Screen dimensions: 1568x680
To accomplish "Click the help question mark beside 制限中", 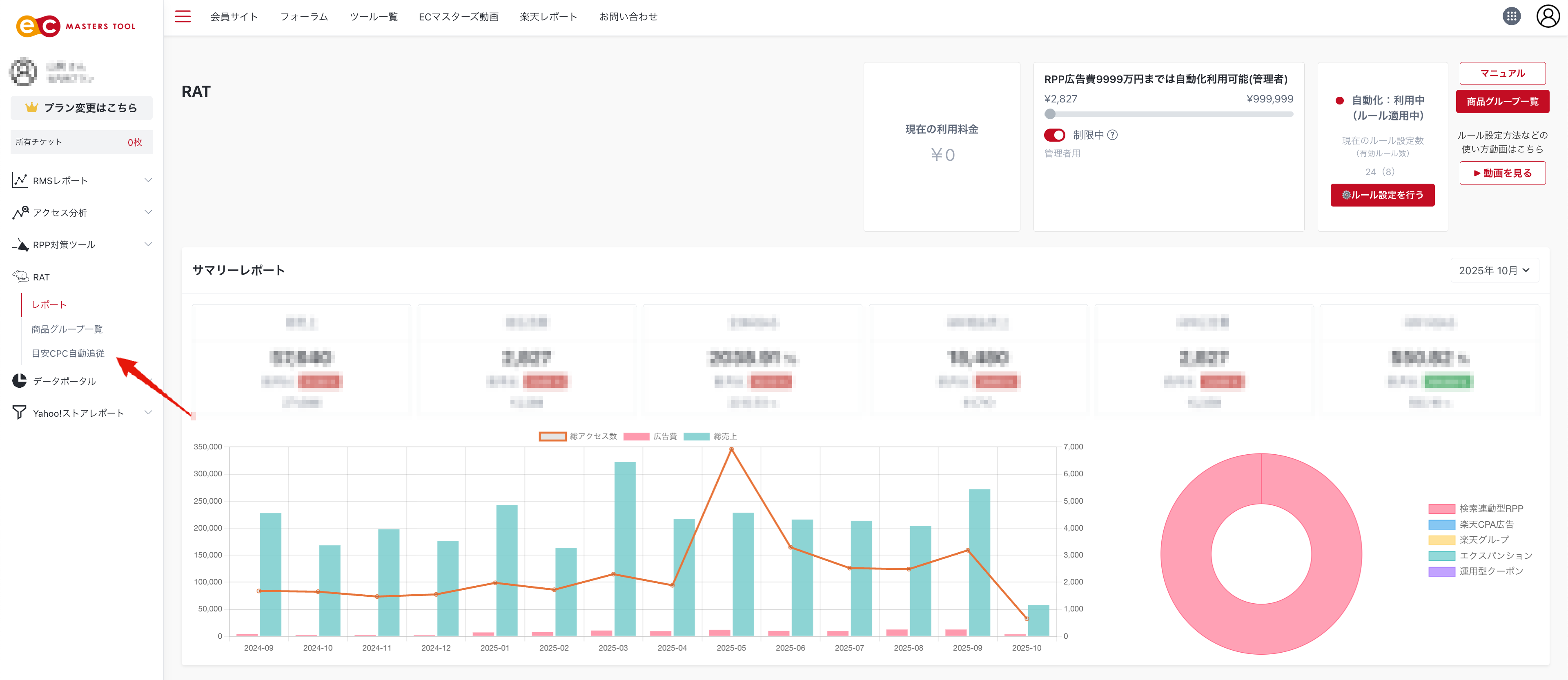I will tap(1112, 135).
